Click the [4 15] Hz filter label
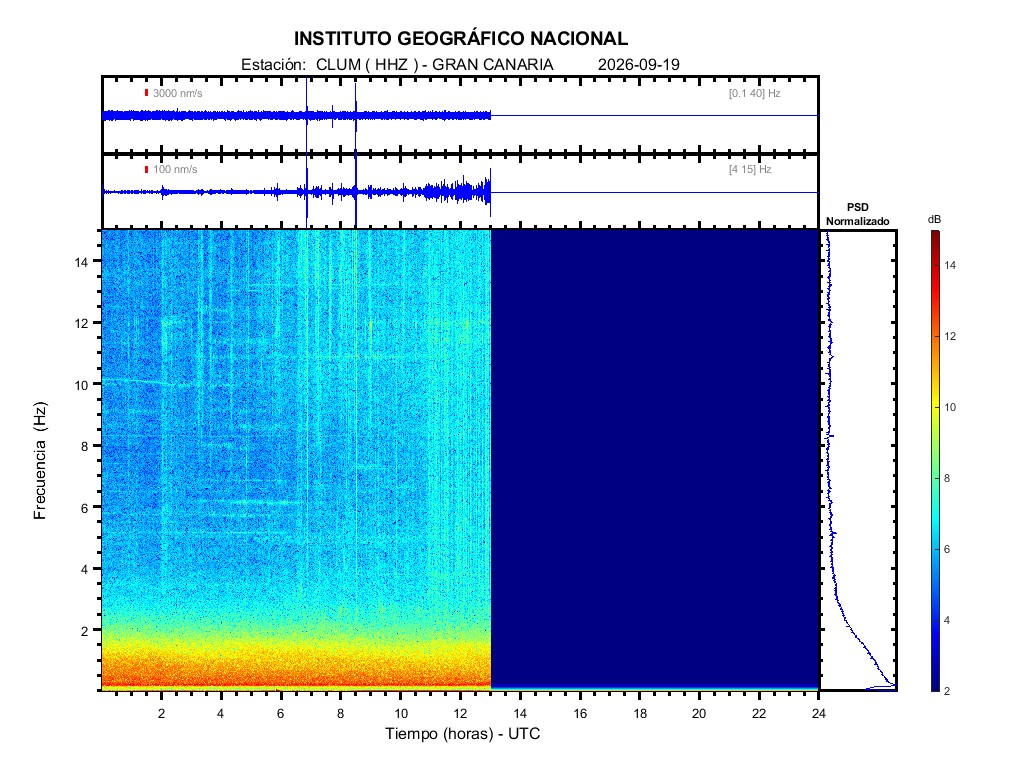The image size is (1024, 768). [x=750, y=169]
